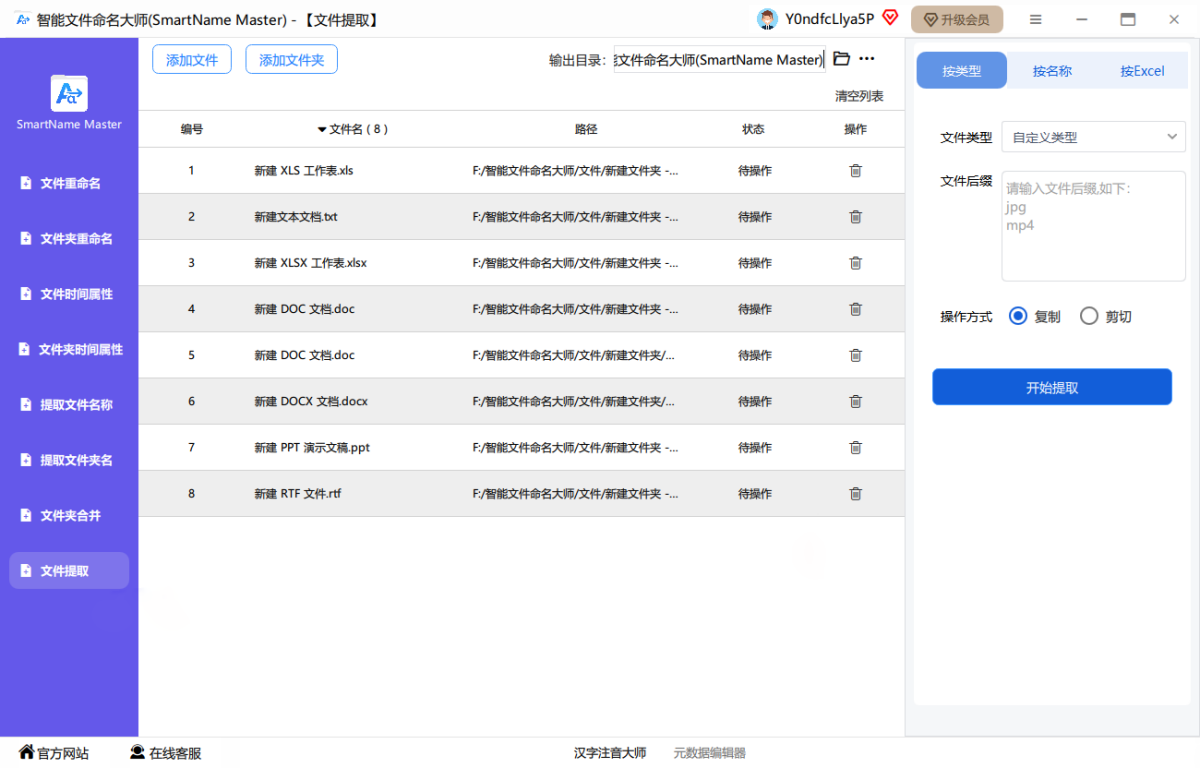Switch to the 按名称 tab
Image resolution: width=1200 pixels, height=768 pixels.
tap(1052, 71)
